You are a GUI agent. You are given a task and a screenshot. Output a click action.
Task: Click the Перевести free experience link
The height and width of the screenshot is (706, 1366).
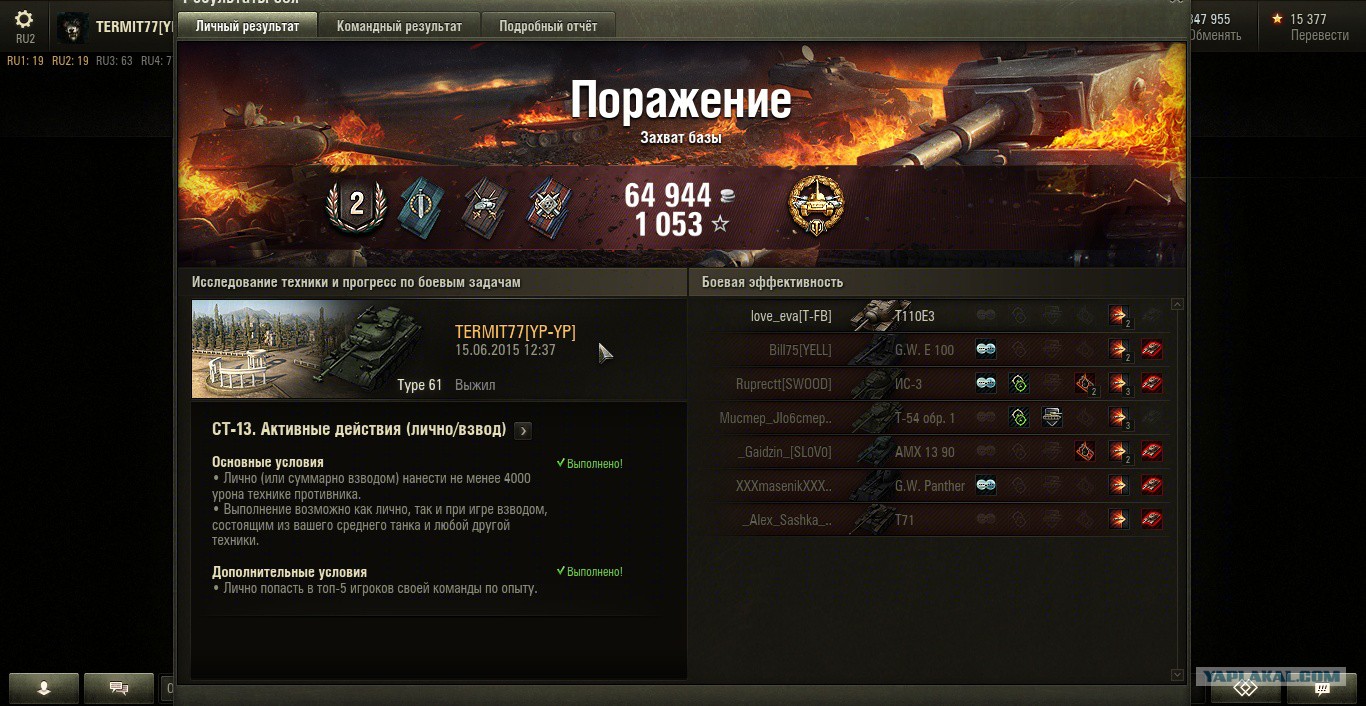tap(1319, 35)
